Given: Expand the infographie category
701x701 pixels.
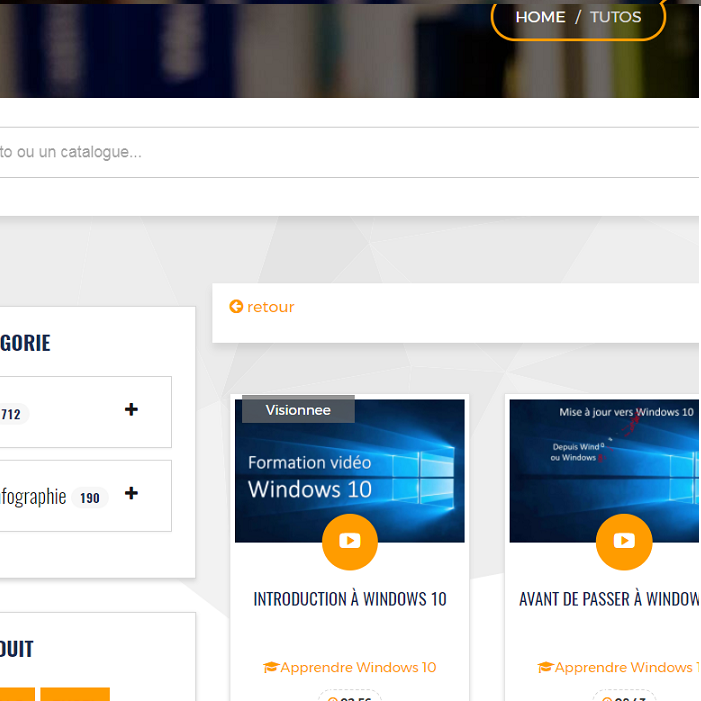Looking at the screenshot, I should [131, 494].
